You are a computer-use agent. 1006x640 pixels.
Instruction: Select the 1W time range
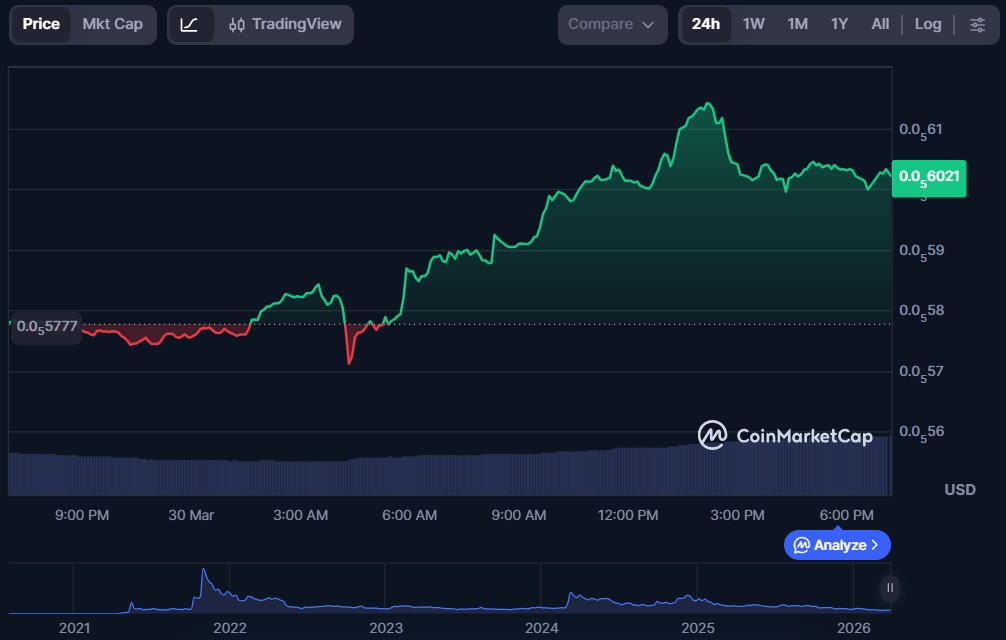pos(753,24)
